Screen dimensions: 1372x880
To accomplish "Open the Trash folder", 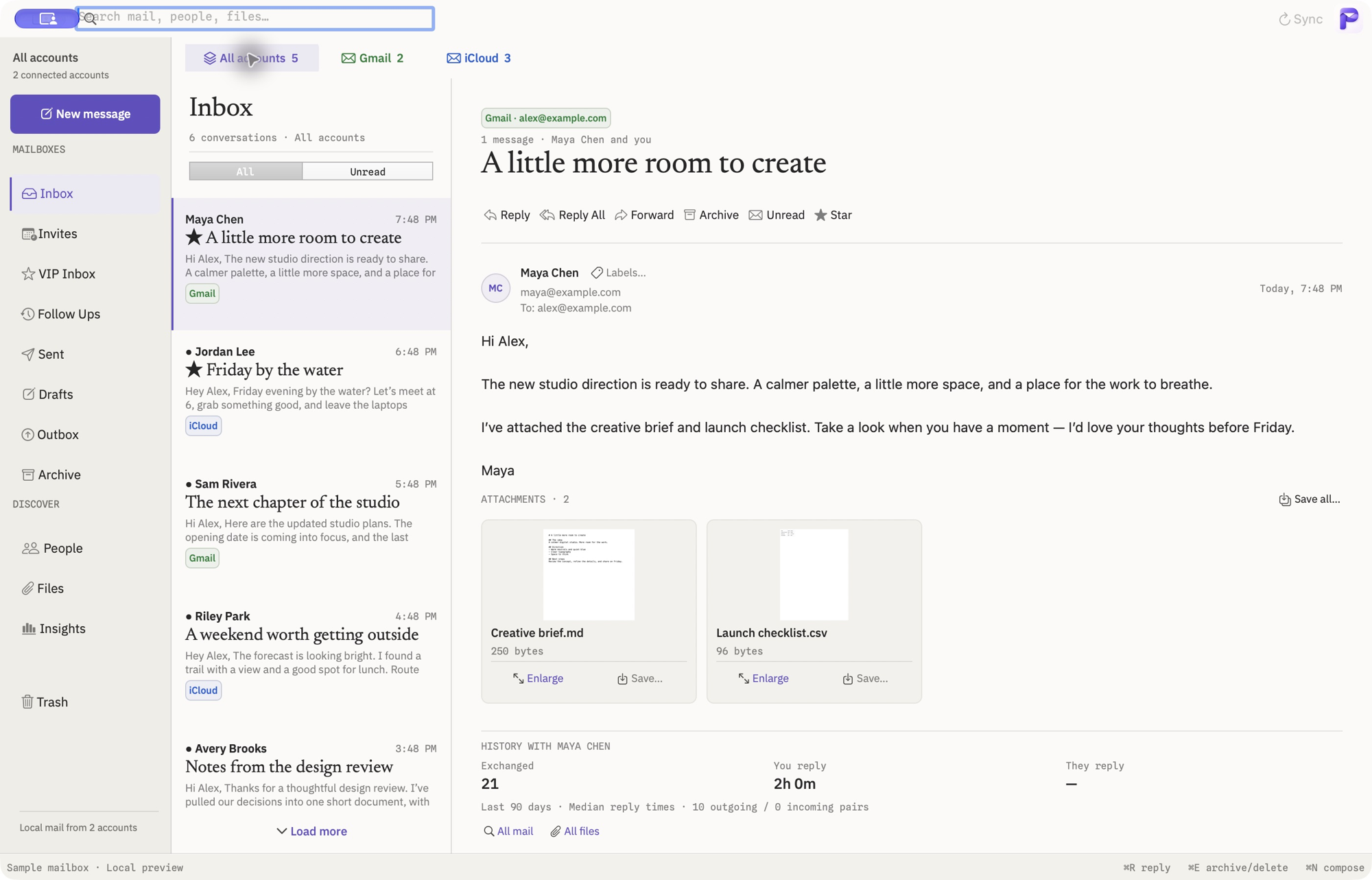I will tap(85, 702).
